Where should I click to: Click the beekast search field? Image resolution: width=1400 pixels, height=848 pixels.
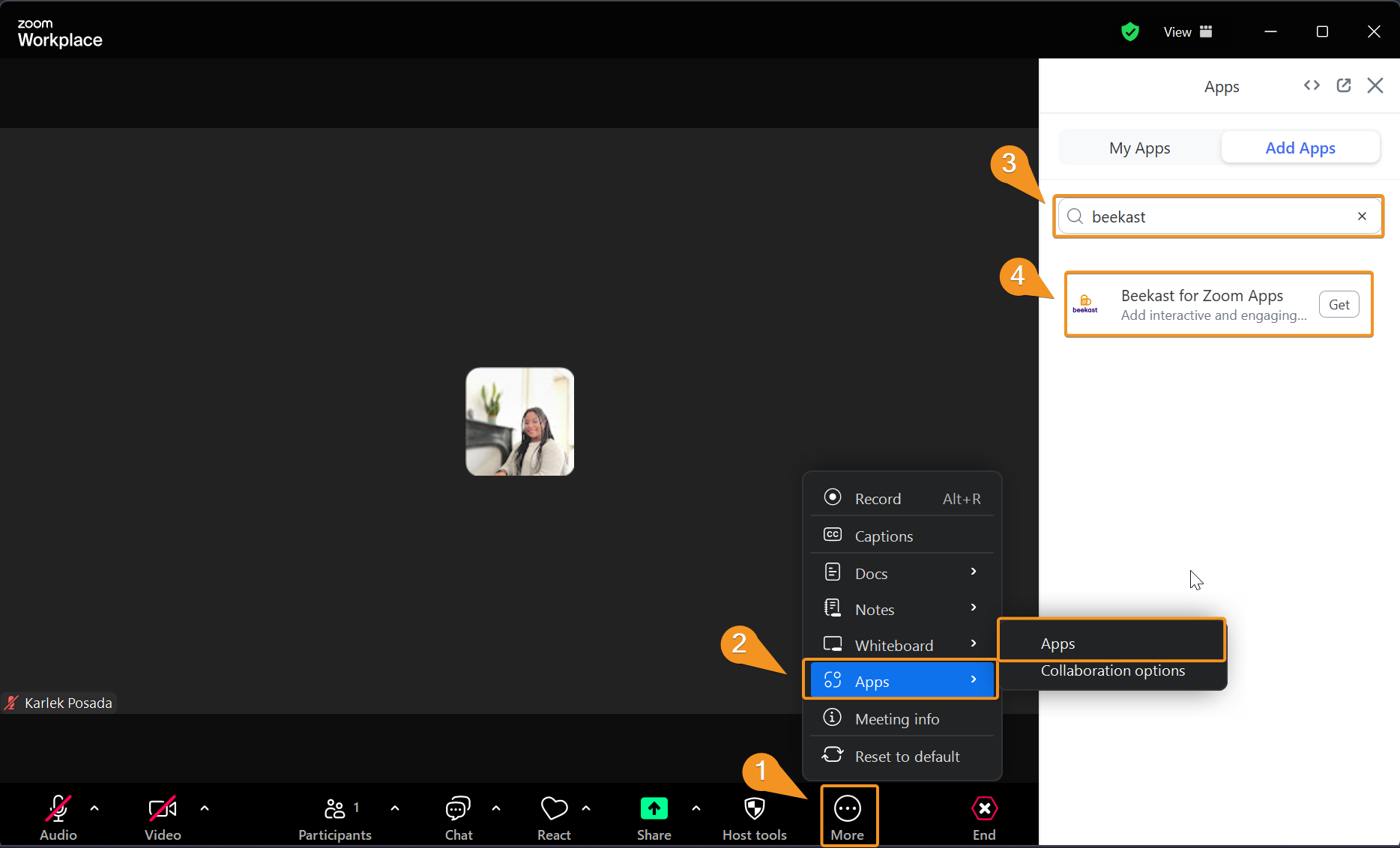1219,216
